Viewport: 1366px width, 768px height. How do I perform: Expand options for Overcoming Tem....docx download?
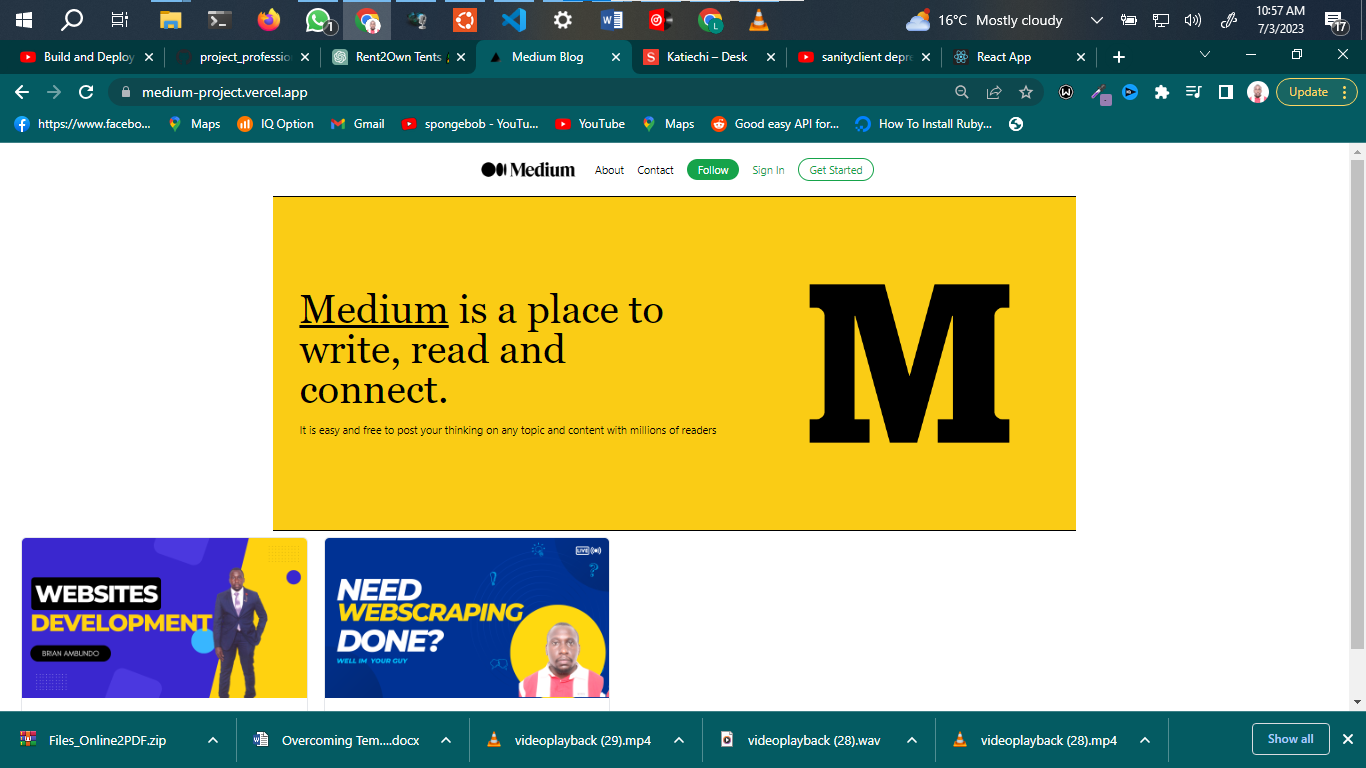(446, 740)
